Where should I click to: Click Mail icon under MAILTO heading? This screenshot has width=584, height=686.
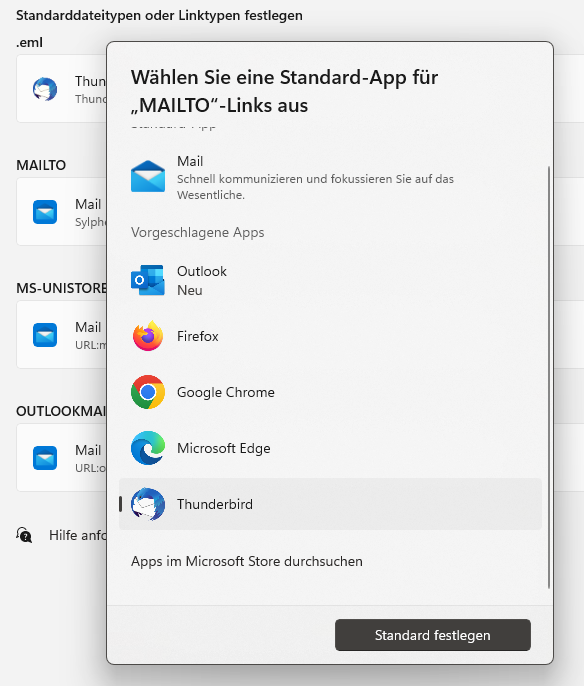coord(45,212)
